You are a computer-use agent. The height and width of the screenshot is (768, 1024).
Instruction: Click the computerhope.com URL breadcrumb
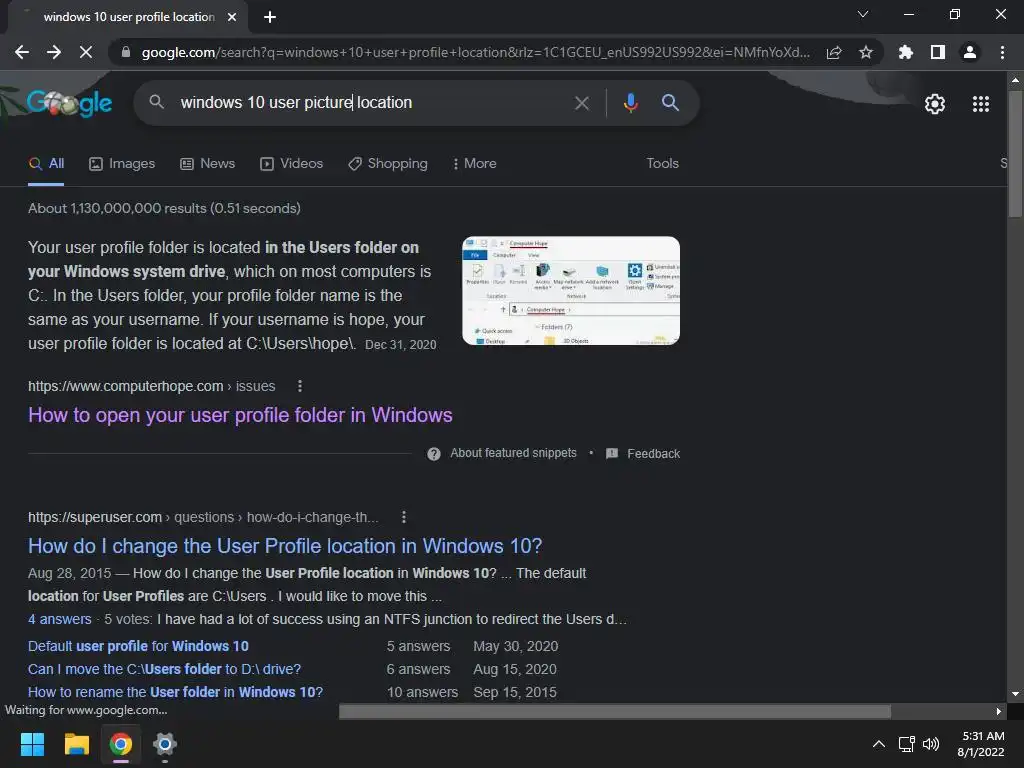tap(152, 386)
